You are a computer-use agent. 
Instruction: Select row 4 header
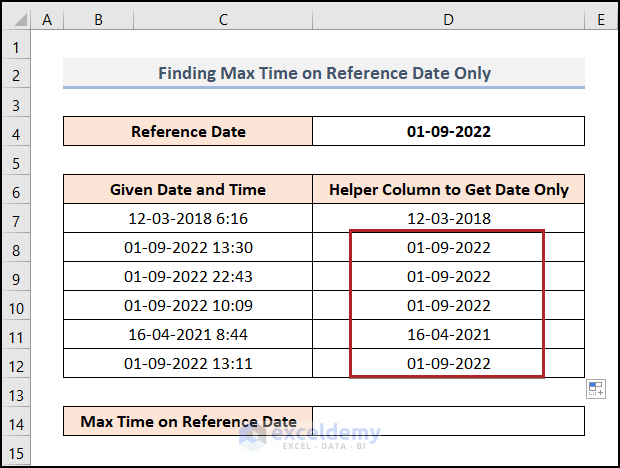tap(19, 132)
